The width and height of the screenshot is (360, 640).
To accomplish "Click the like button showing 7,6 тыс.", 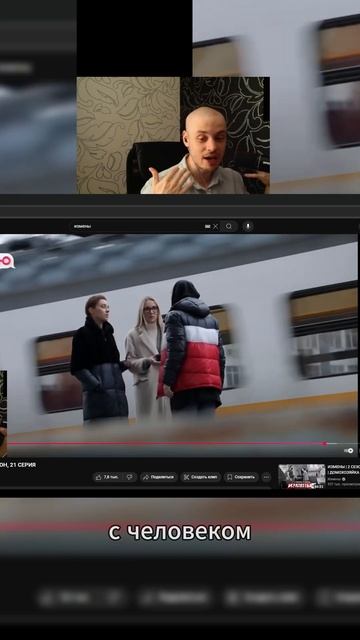I will (107, 477).
